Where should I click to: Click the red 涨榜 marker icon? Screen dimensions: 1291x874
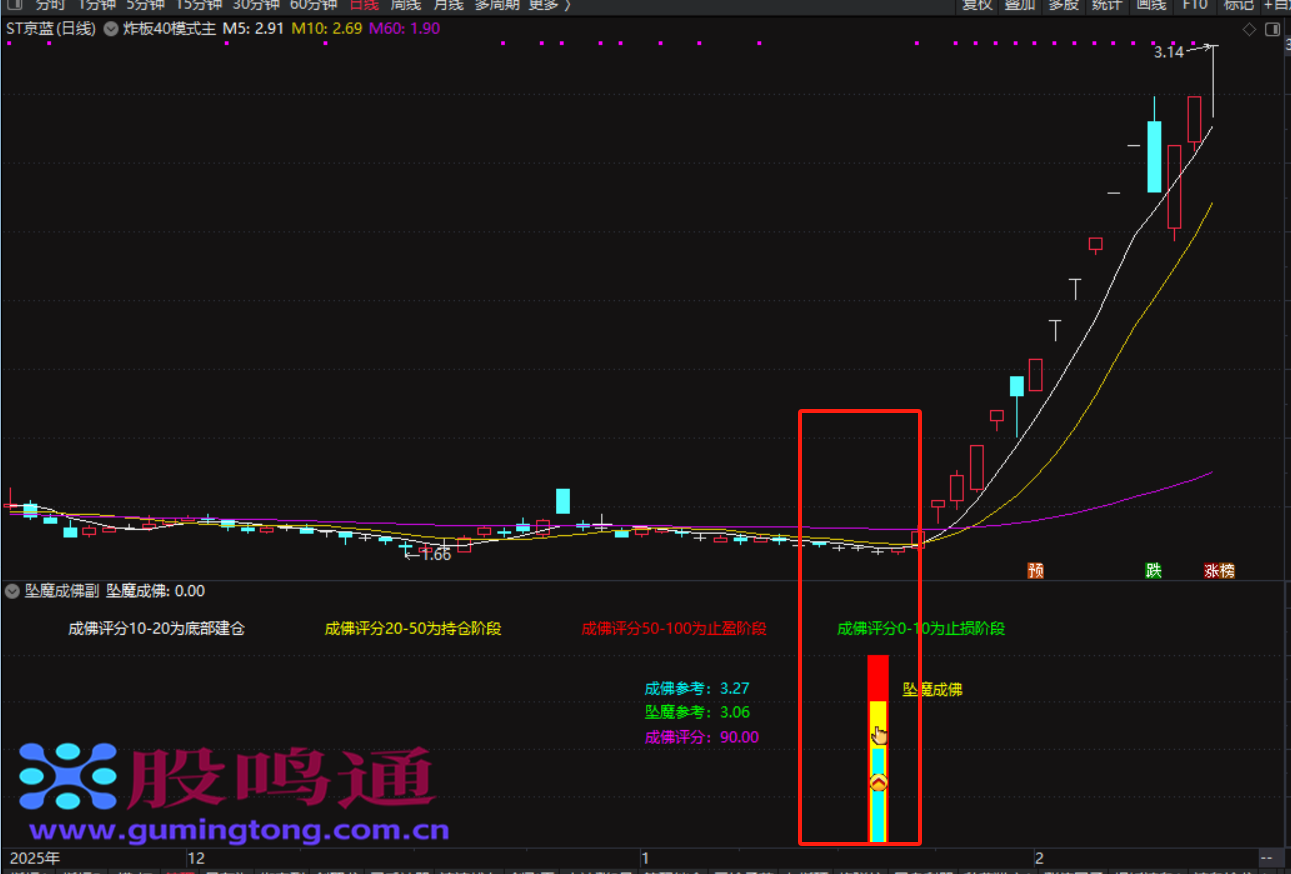click(1219, 570)
